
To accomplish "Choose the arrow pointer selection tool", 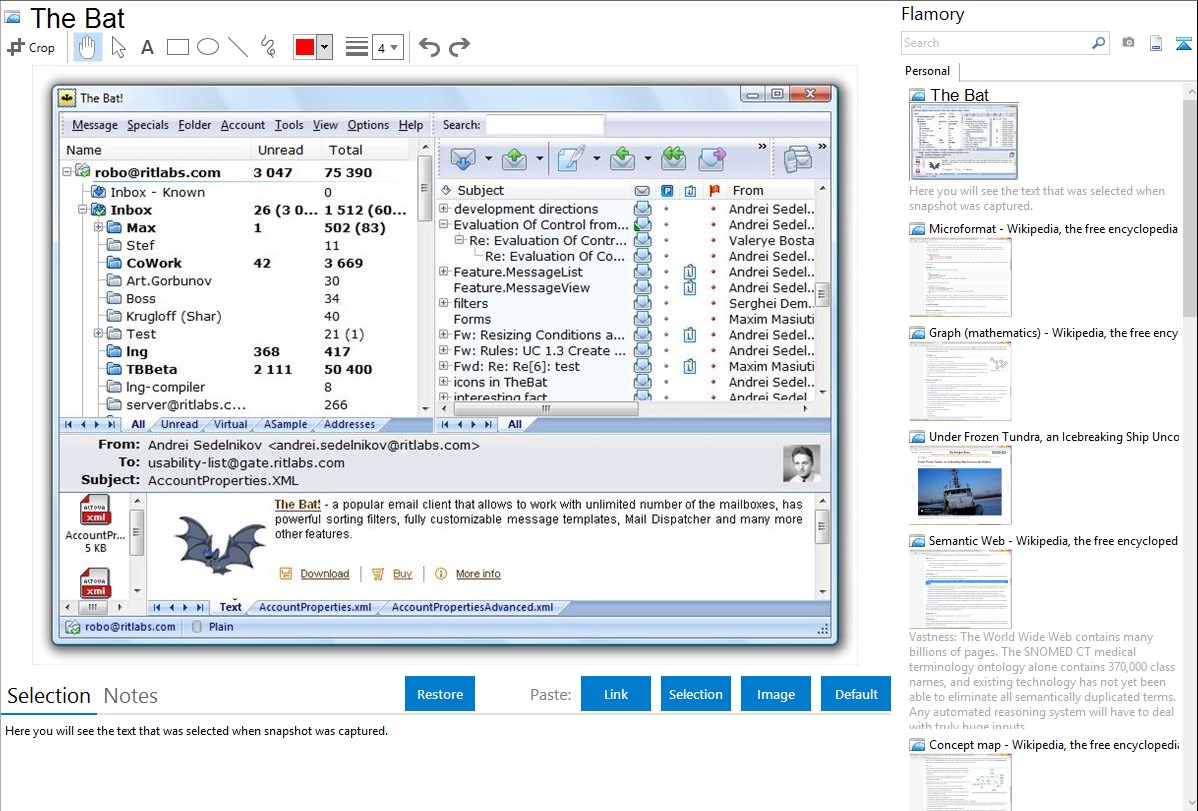I will pos(118,47).
